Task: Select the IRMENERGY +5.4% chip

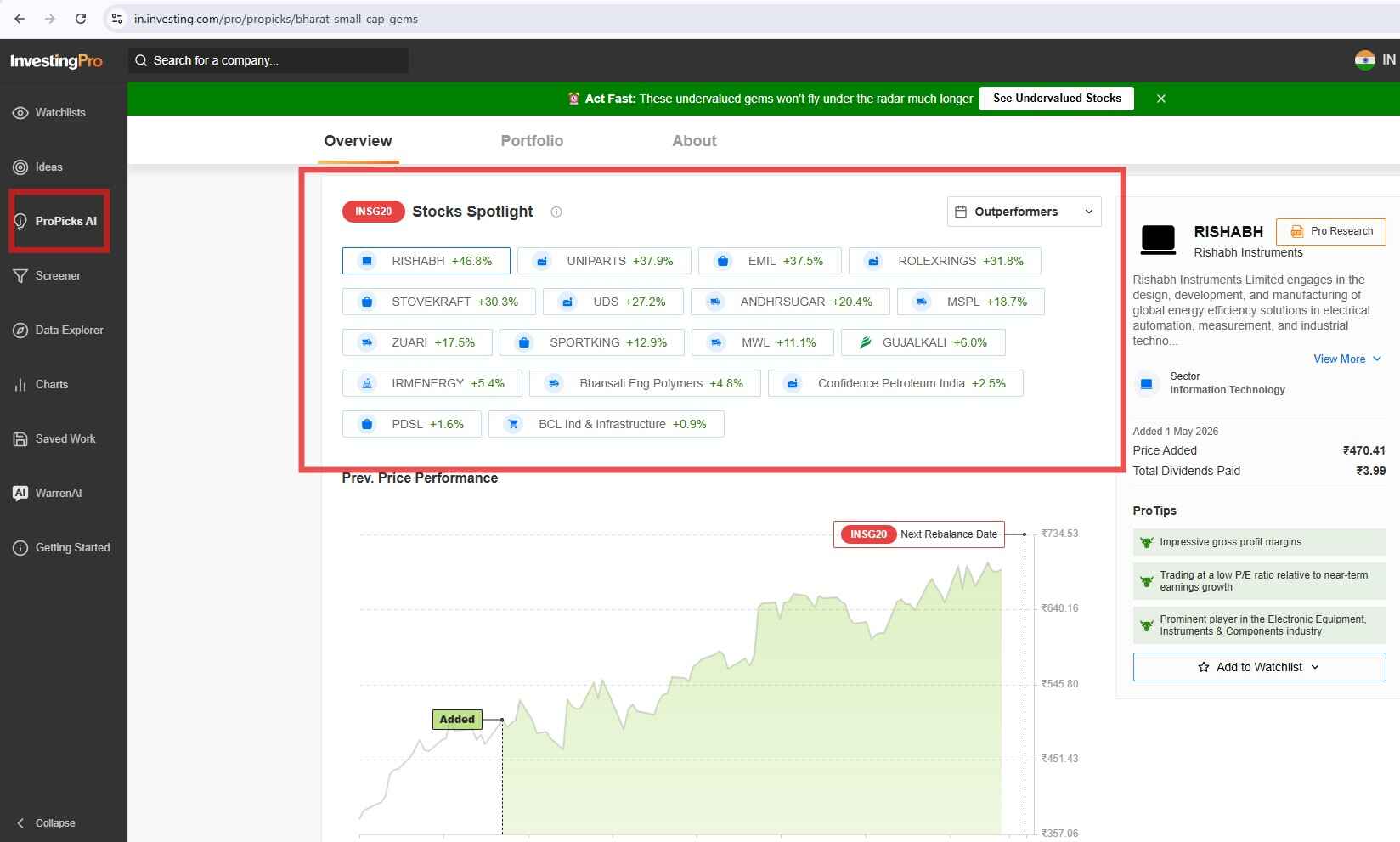Action: 432,383
